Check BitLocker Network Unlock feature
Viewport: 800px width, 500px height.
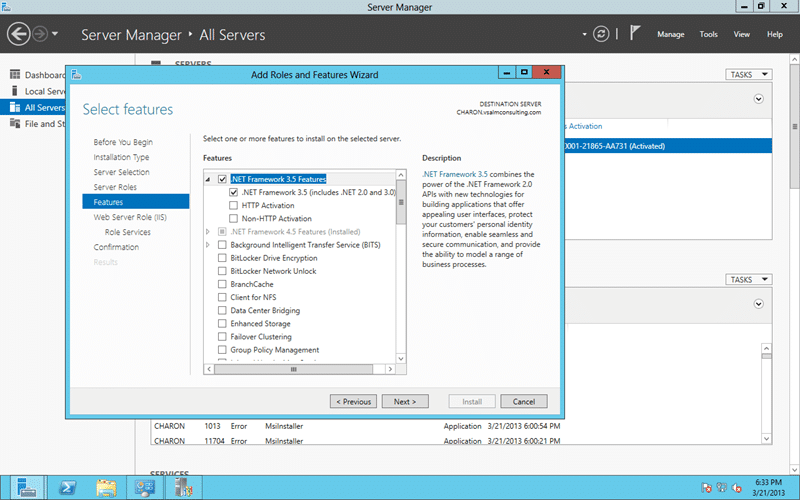[x=222, y=271]
